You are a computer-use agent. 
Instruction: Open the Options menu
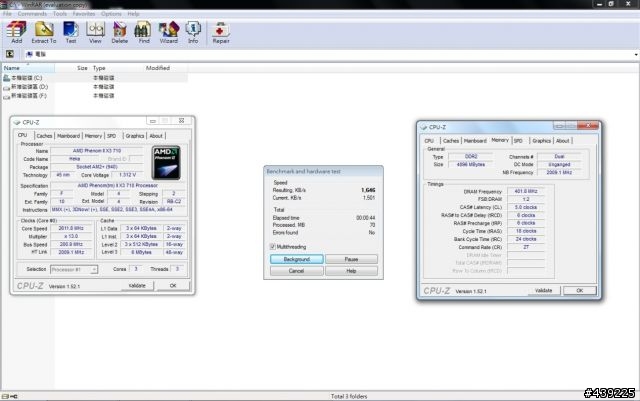click(111, 13)
